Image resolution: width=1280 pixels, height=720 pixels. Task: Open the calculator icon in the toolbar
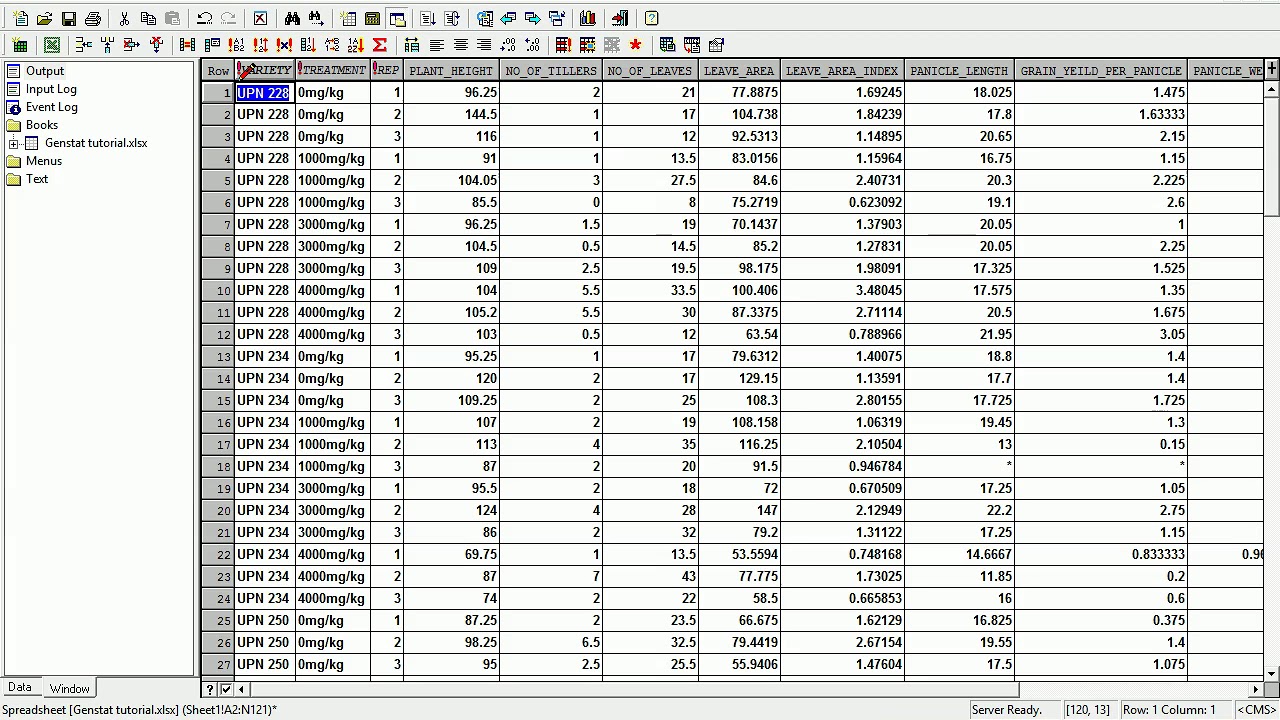click(x=372, y=19)
